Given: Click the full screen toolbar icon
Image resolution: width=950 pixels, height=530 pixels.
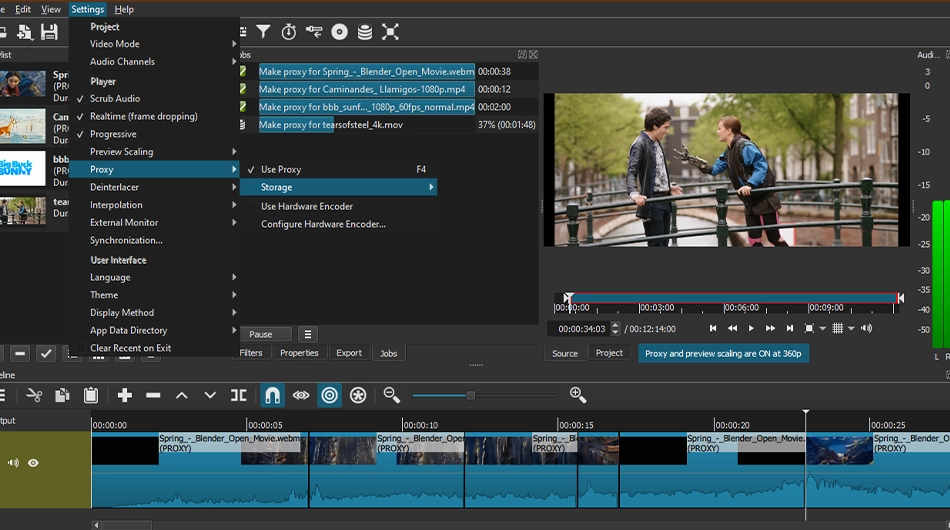Looking at the screenshot, I should (390, 31).
